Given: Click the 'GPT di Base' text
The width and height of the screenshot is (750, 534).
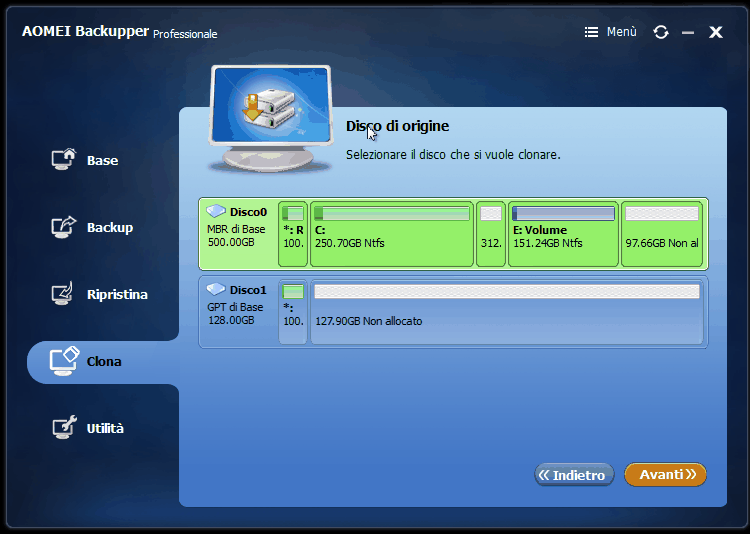Looking at the screenshot, I should (235, 307).
